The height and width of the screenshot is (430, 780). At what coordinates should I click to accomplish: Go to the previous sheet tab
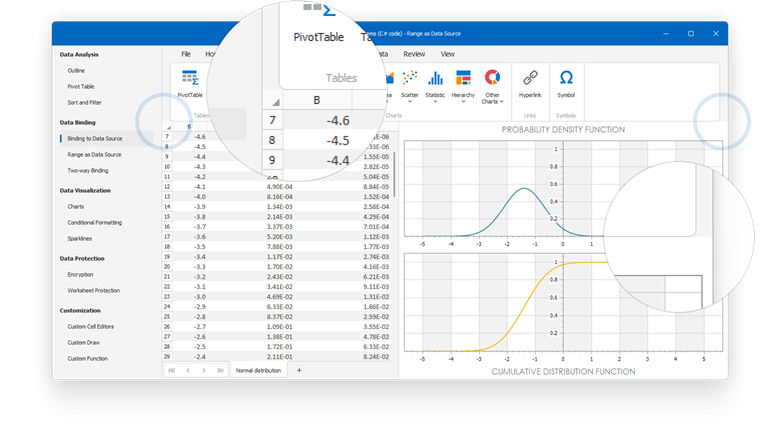[x=188, y=370]
